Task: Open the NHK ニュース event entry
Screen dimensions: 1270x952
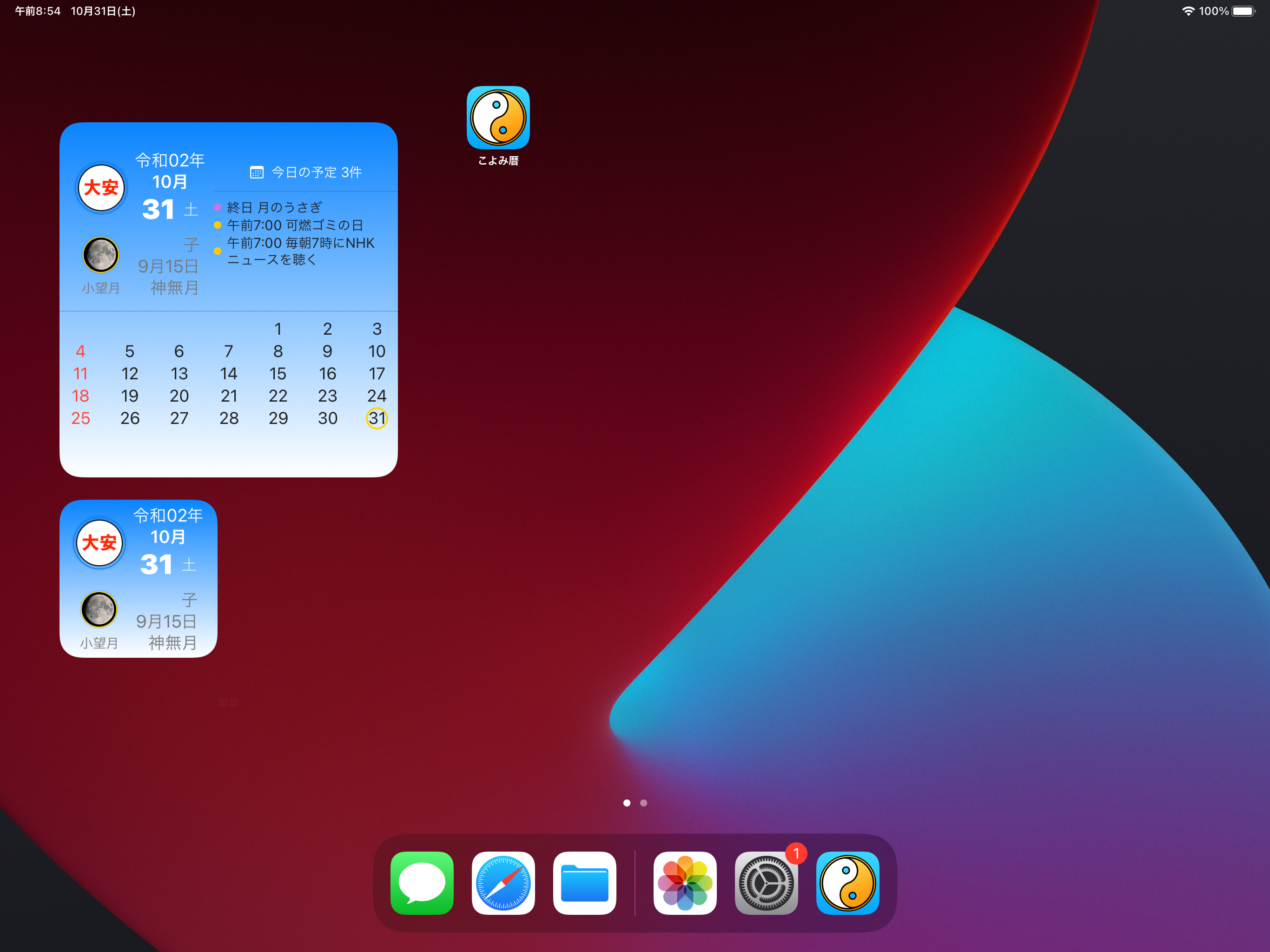Action: [x=300, y=251]
